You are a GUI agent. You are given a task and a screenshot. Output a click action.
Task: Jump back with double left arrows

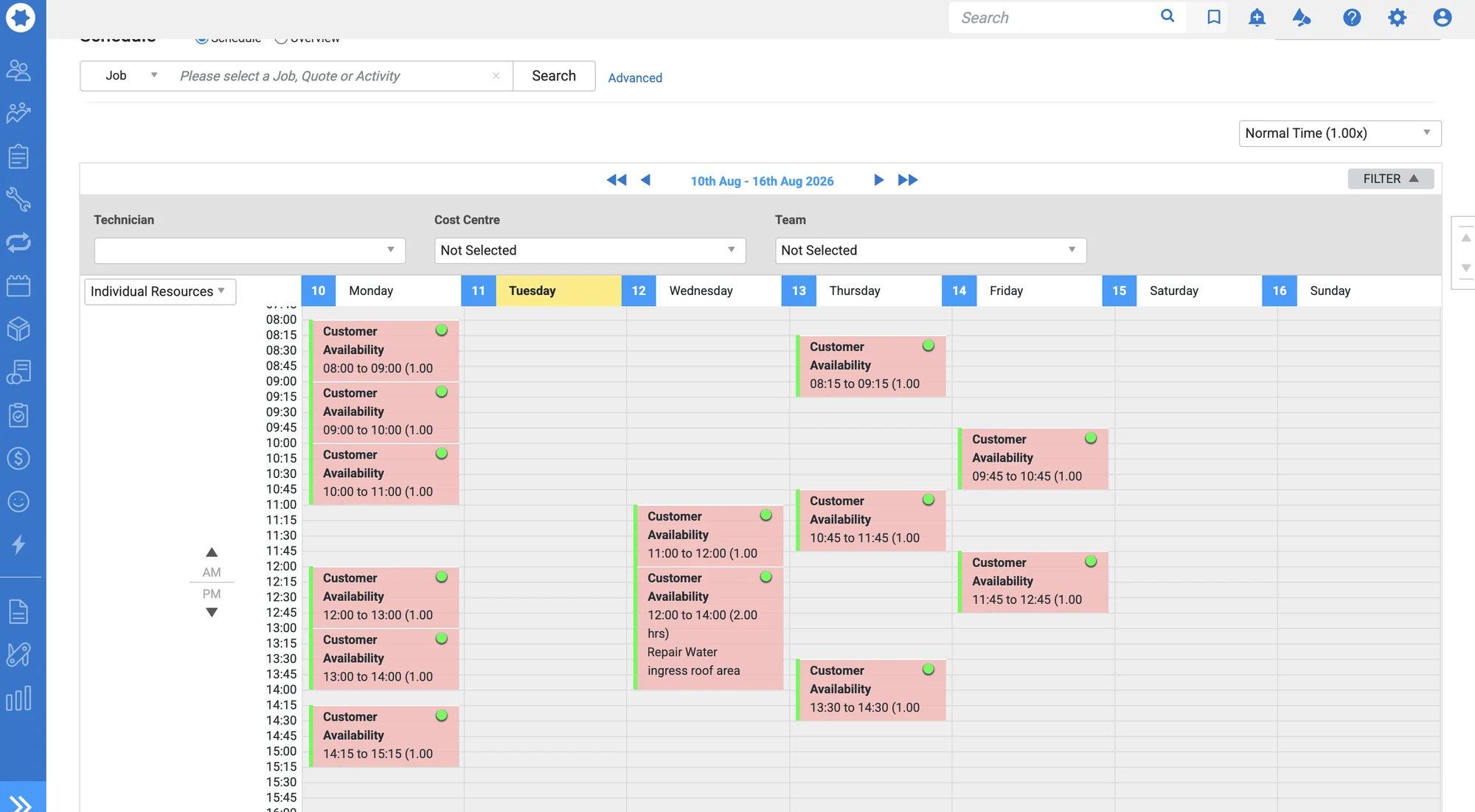[617, 180]
